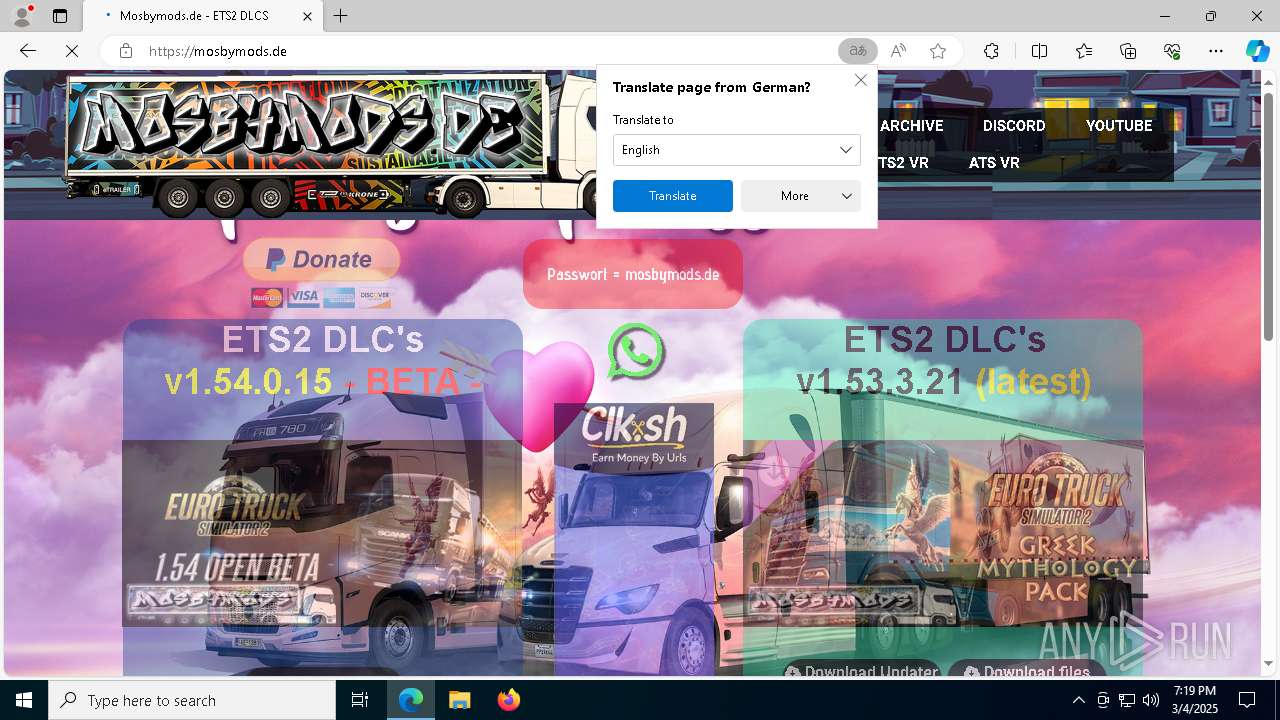
Task: Stop loading the page
Action: [72, 51]
